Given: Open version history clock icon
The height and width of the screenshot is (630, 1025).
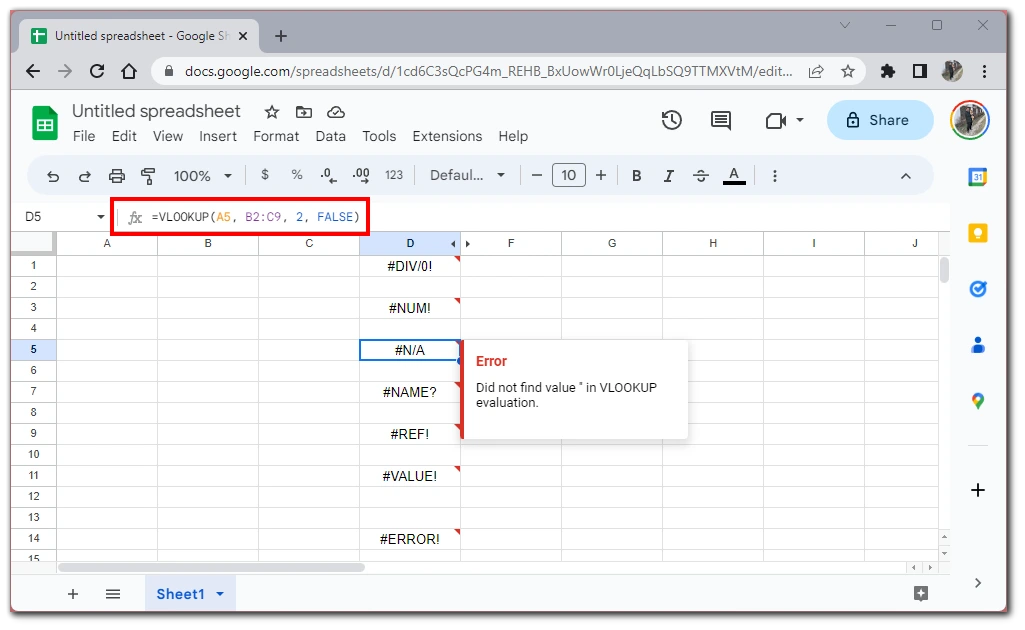Looking at the screenshot, I should coord(672,120).
